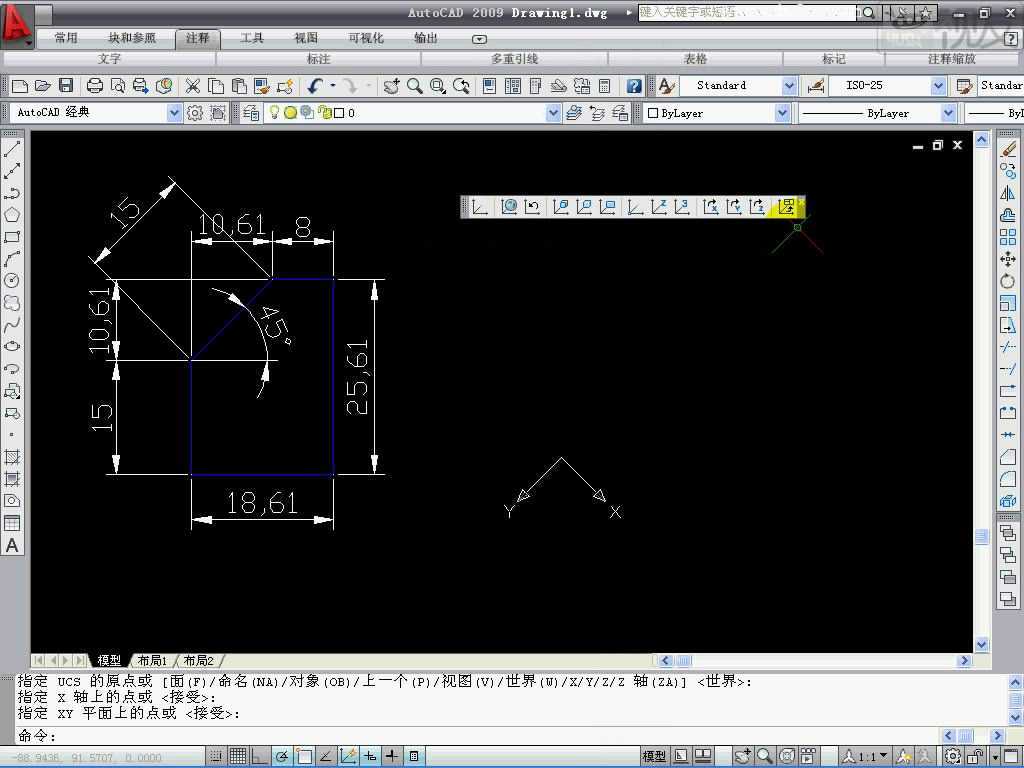Click the command line input 命令:
1024x768 pixels.
[x=480, y=736]
